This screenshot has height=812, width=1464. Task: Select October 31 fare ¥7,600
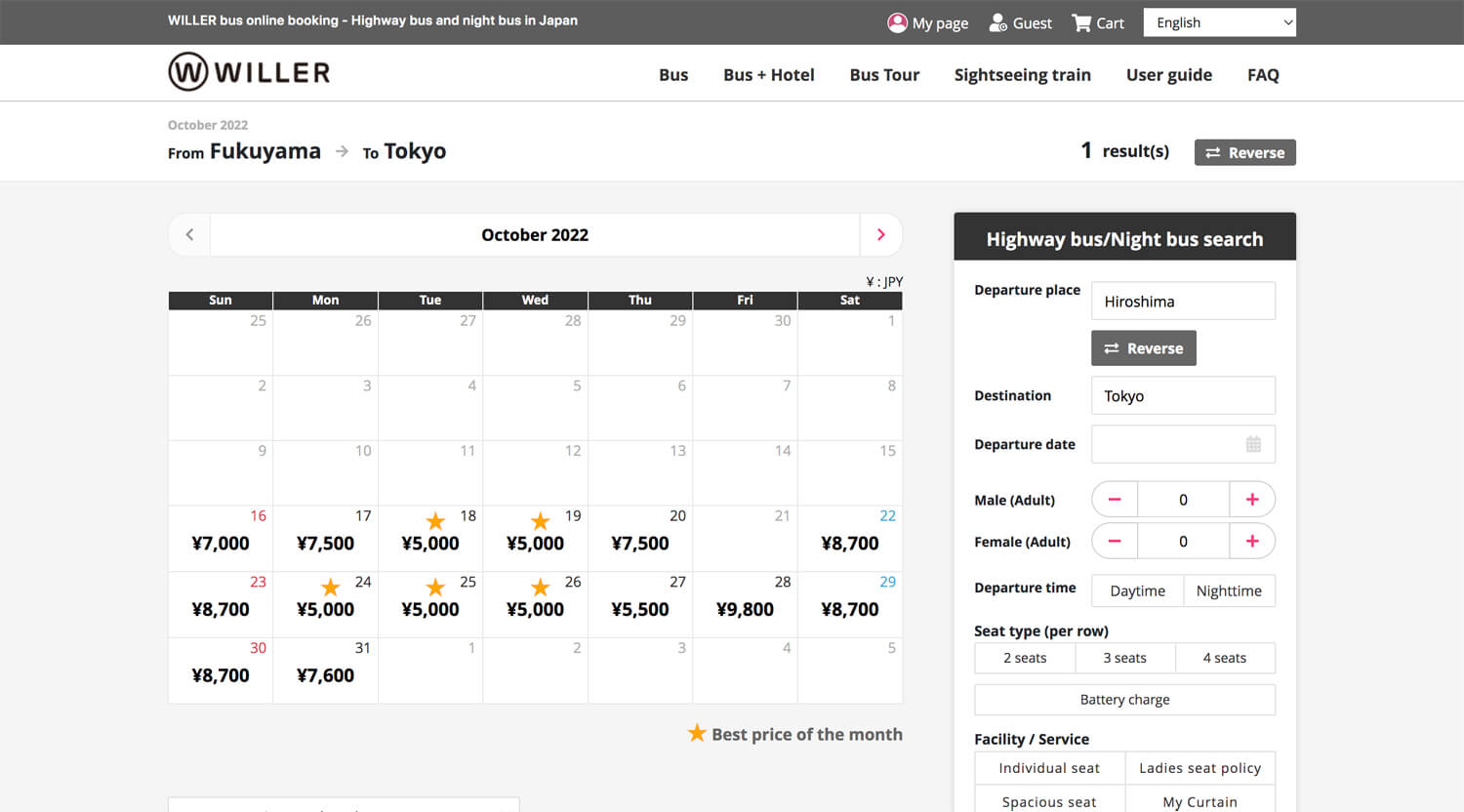pos(325,675)
